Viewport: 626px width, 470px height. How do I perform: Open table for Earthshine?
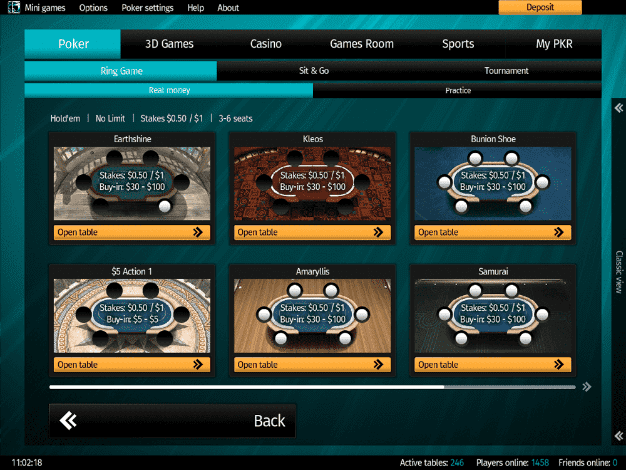(132, 232)
